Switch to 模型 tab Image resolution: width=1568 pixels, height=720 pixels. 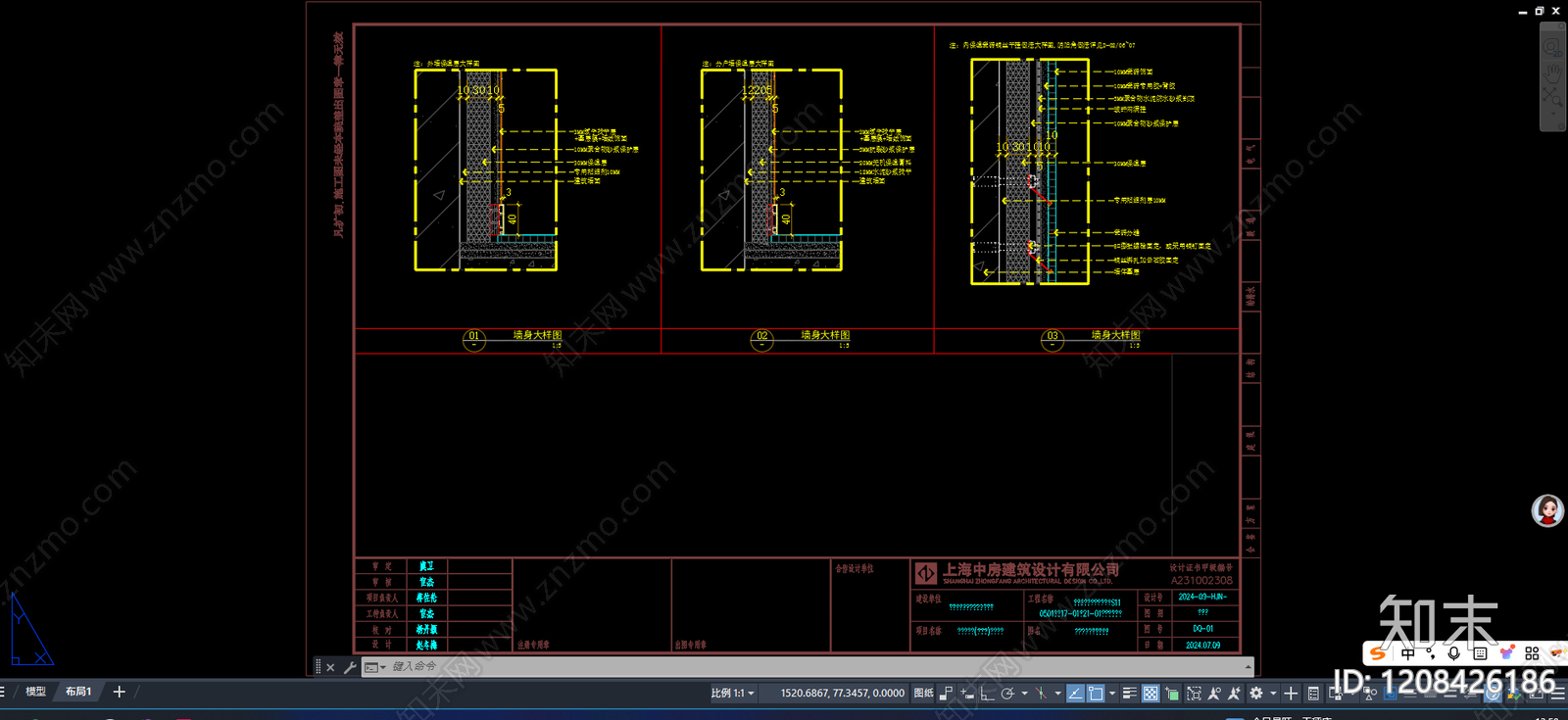pos(35,692)
